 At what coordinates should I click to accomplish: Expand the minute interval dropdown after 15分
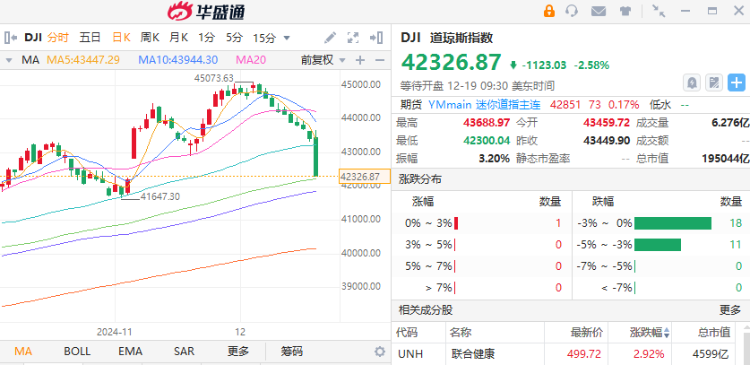point(287,38)
